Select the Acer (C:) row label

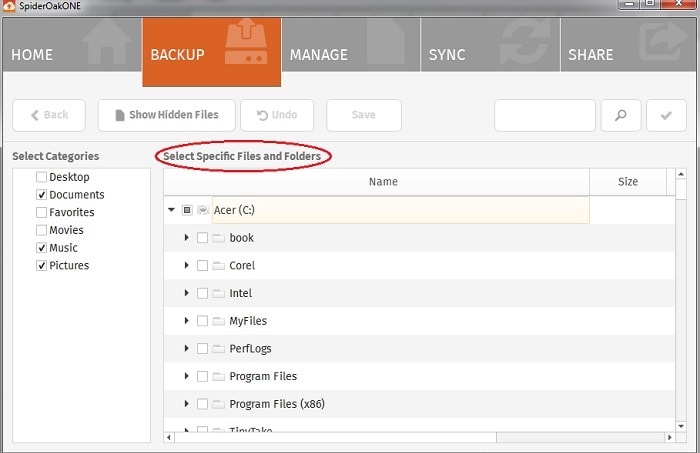click(x=234, y=210)
